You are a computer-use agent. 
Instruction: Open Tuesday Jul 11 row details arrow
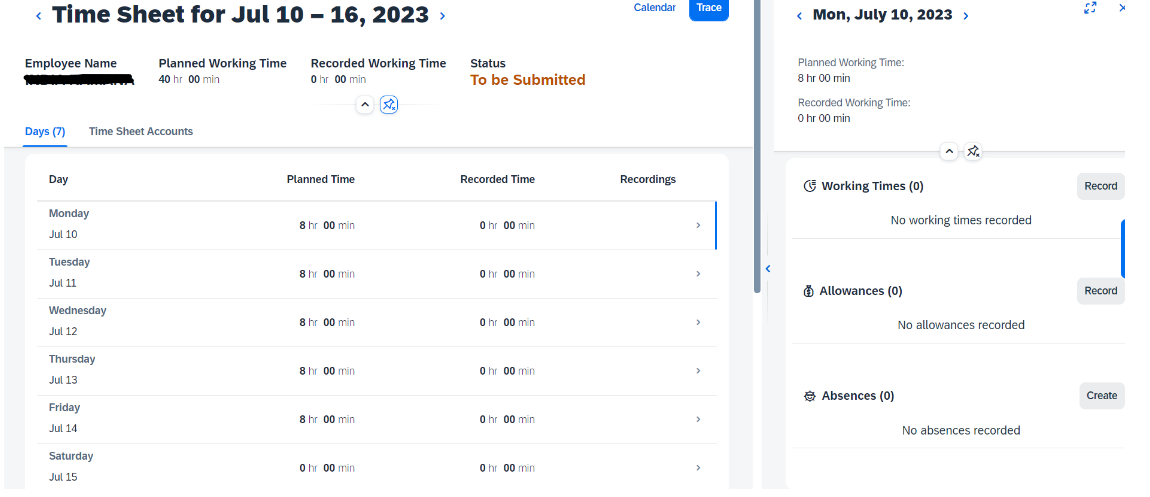(x=698, y=274)
